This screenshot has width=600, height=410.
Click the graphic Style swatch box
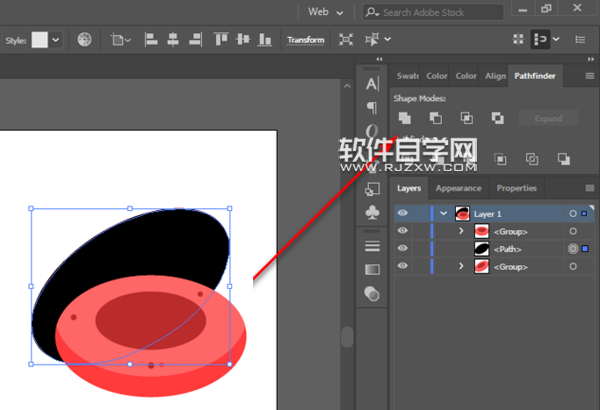40,40
